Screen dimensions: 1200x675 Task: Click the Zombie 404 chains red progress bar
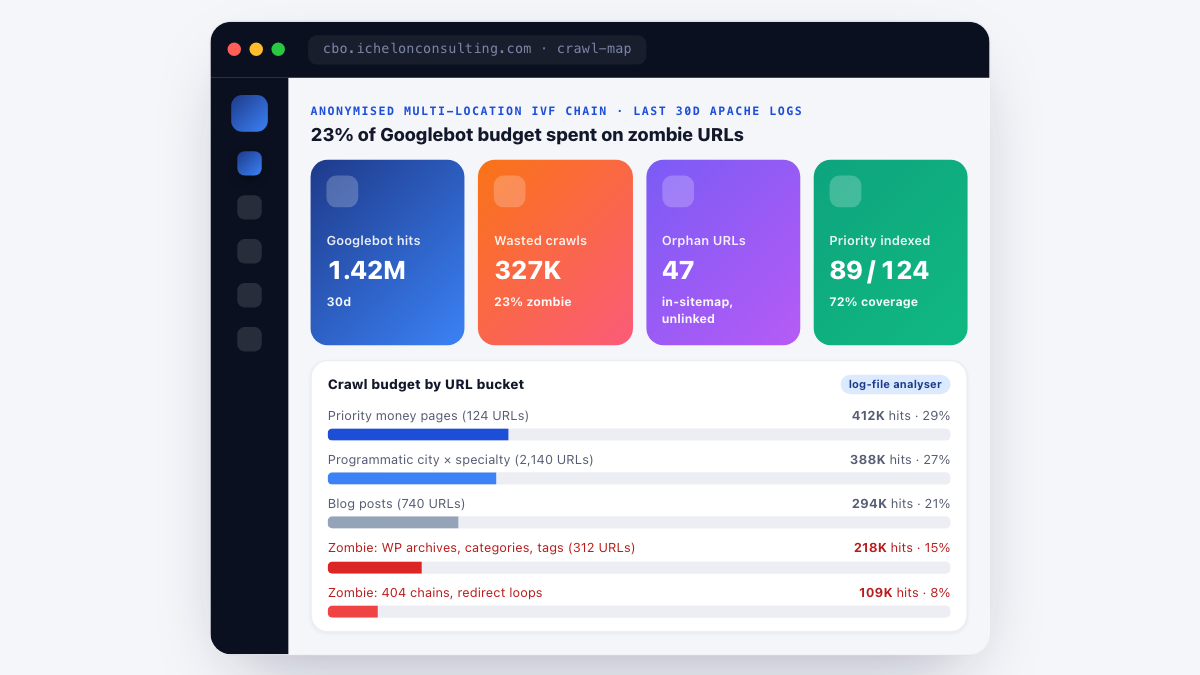(x=639, y=611)
